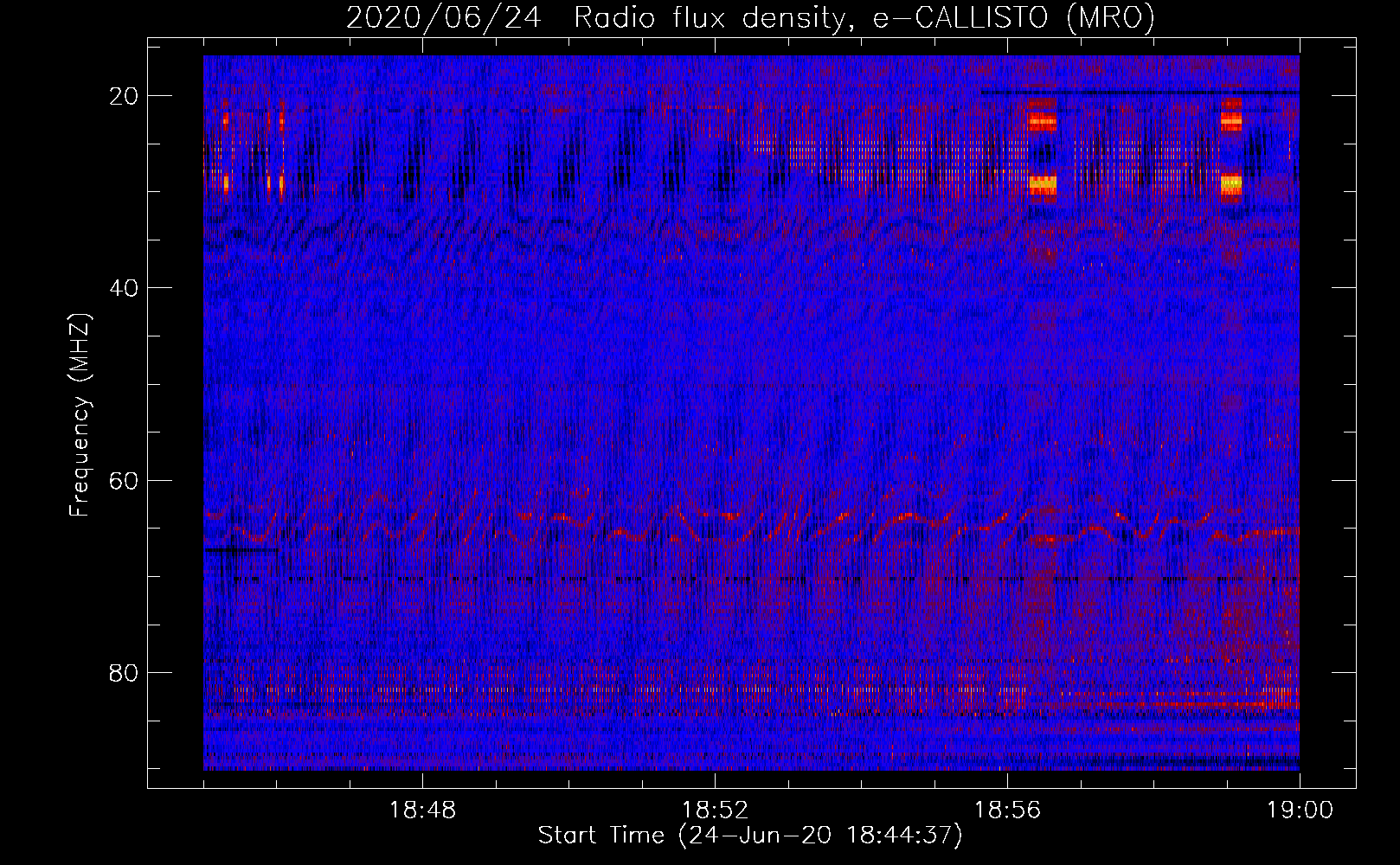Click the 40 MHz tick label
This screenshot has width=1400, height=865.
(x=125, y=288)
